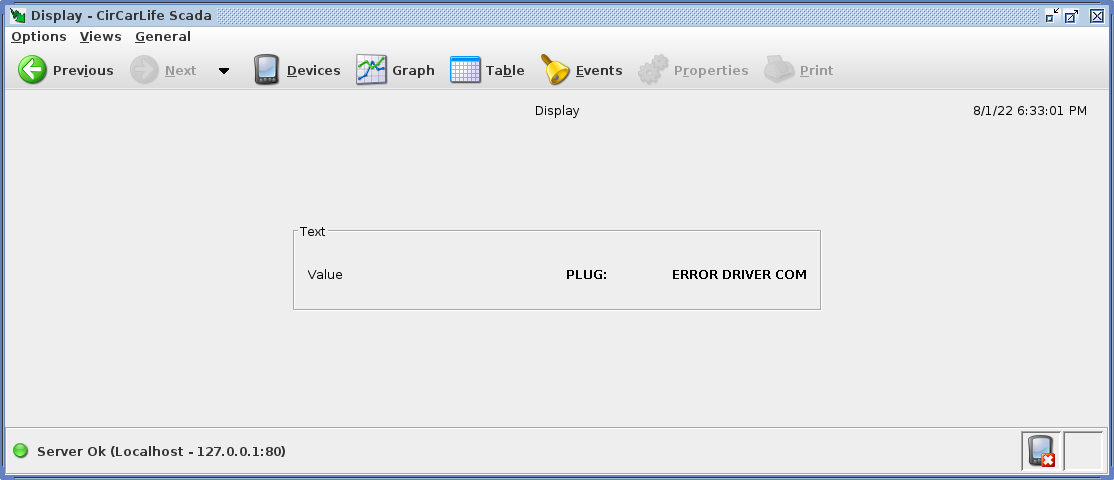Screen dimensions: 1114x480
Task: Click the grayed-out Next button
Action: pos(164,70)
